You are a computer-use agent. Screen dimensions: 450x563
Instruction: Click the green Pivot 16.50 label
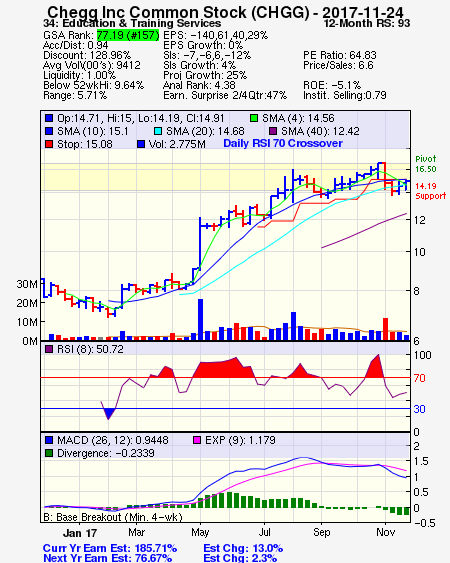tap(426, 164)
